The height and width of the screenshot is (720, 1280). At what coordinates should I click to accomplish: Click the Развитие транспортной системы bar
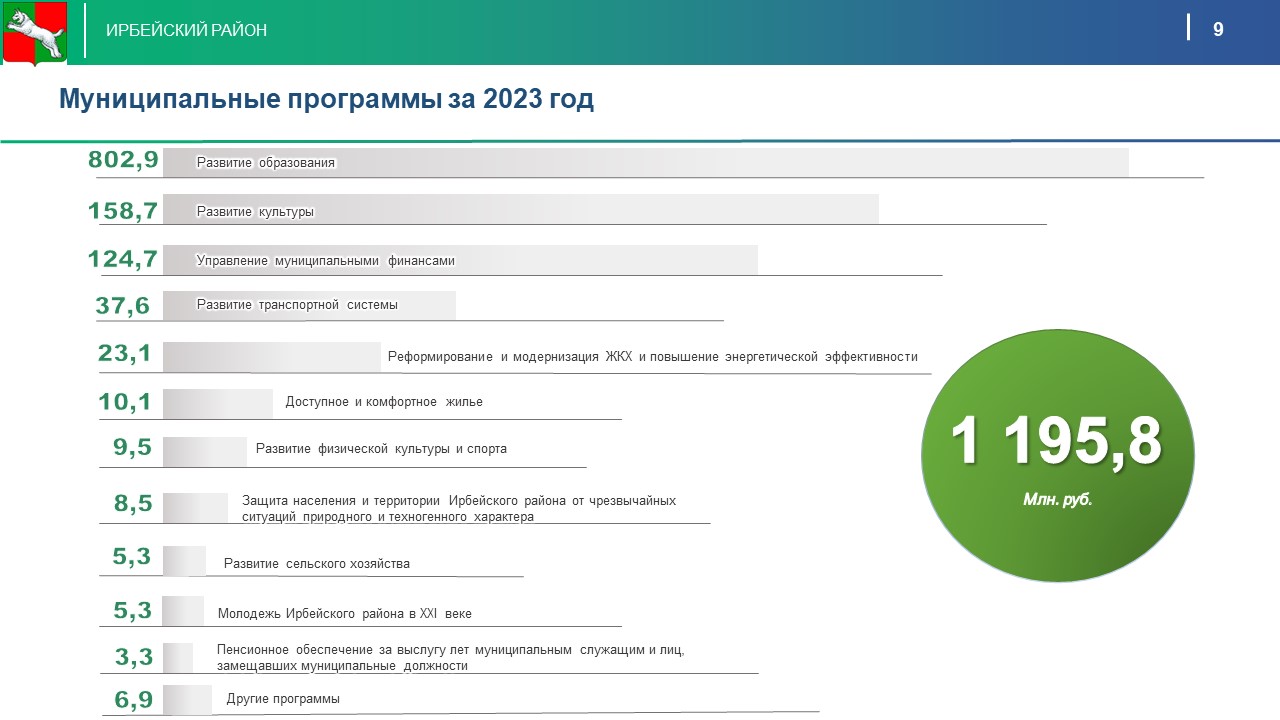(309, 305)
